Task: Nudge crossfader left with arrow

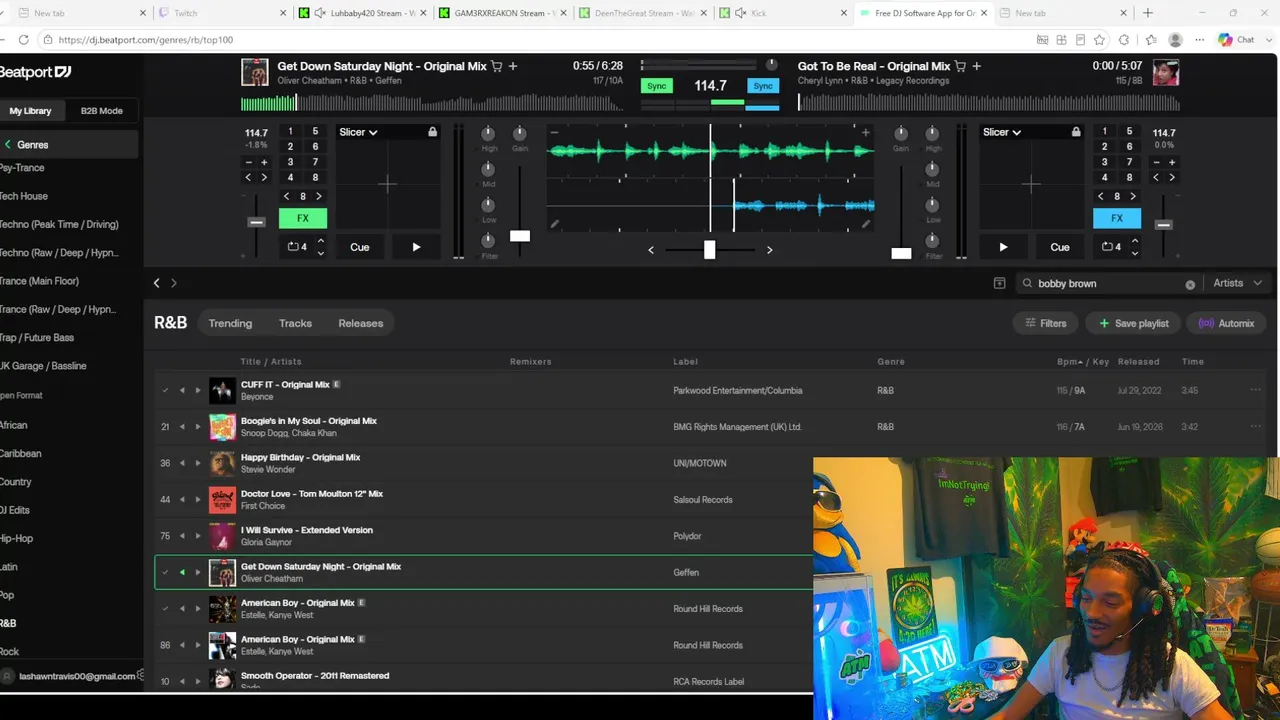Action: (x=651, y=250)
